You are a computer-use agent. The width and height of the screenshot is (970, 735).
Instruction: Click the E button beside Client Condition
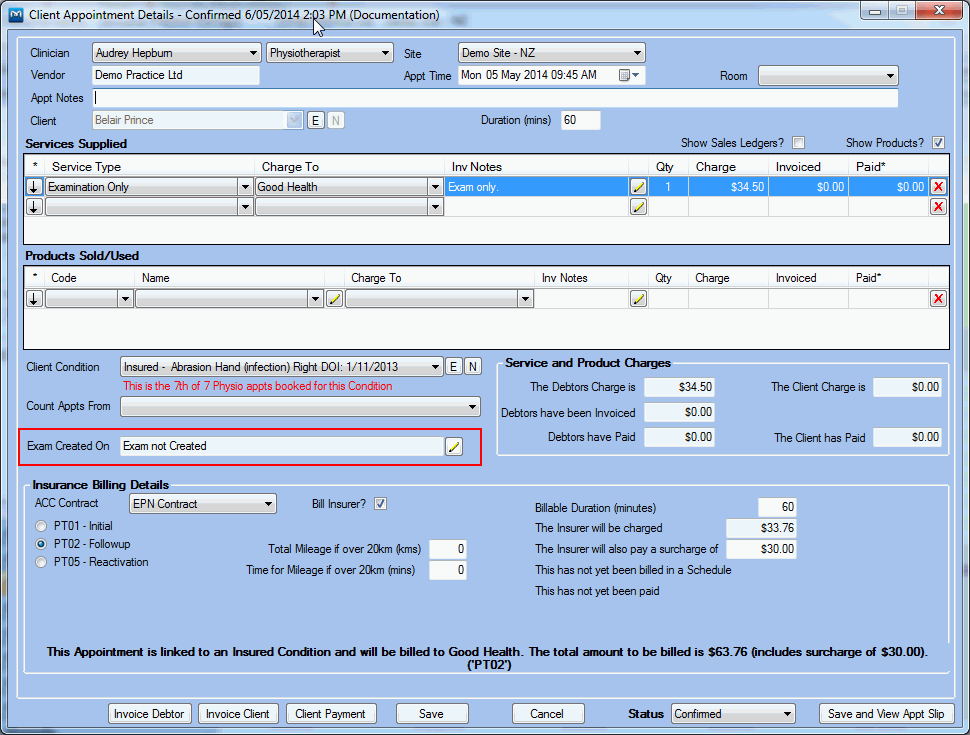pyautogui.click(x=454, y=367)
